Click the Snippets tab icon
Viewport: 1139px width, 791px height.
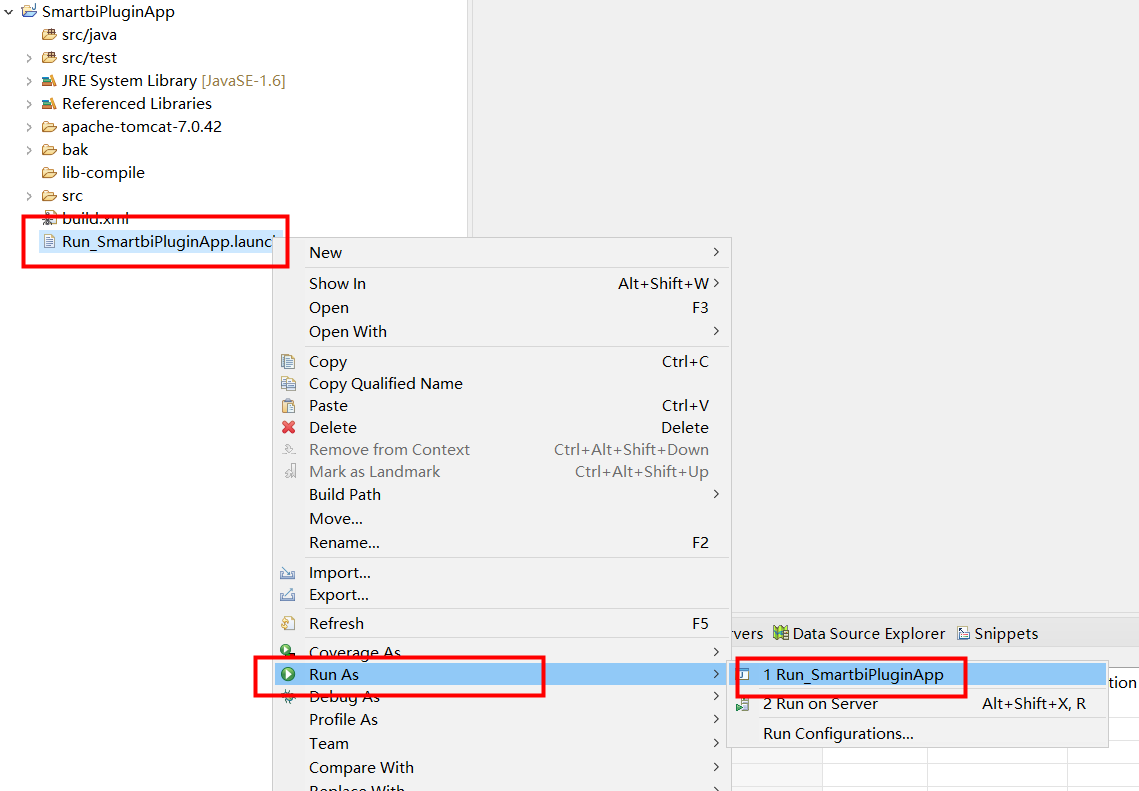[963, 633]
